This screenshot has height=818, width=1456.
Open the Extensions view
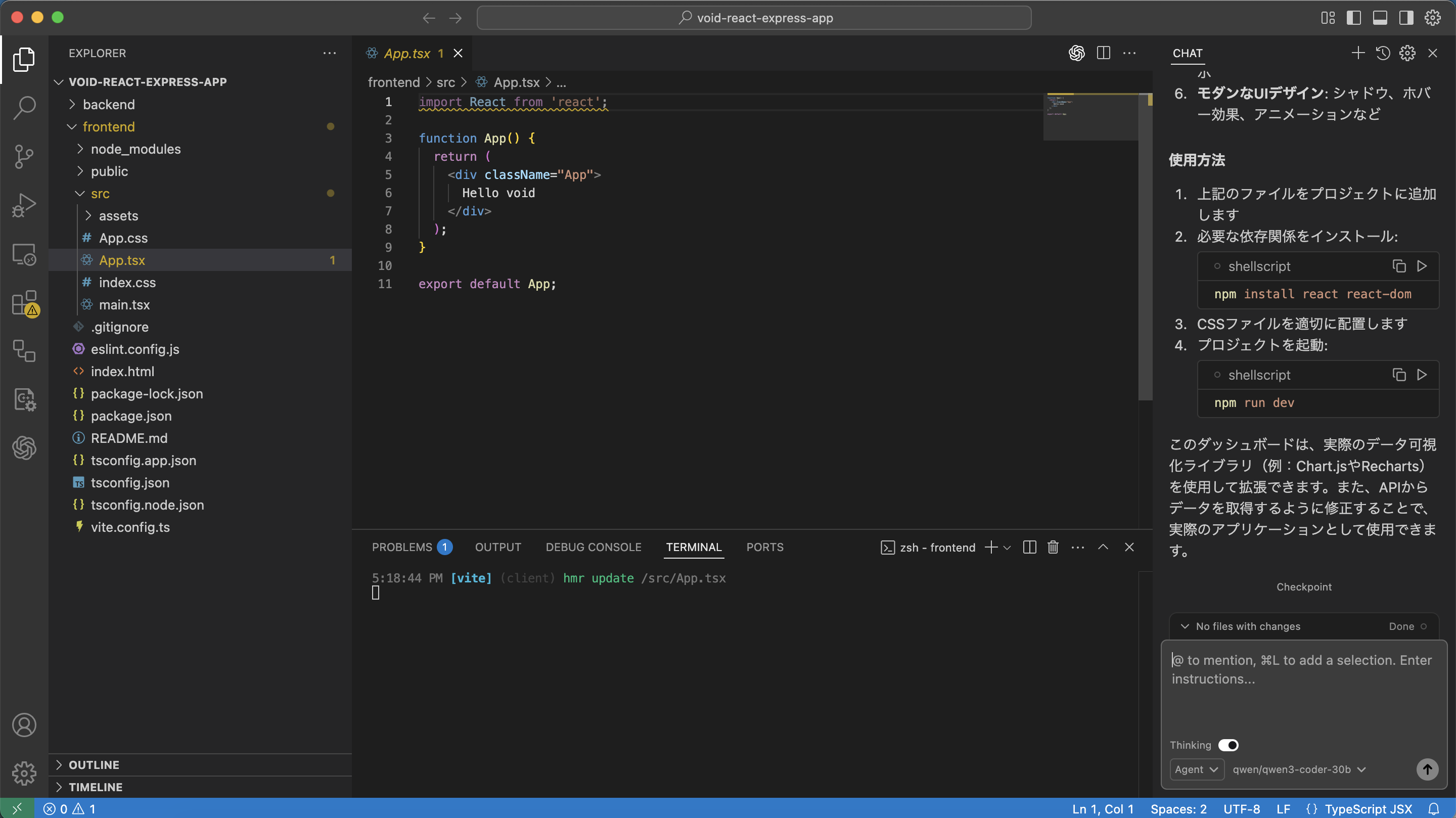[24, 303]
